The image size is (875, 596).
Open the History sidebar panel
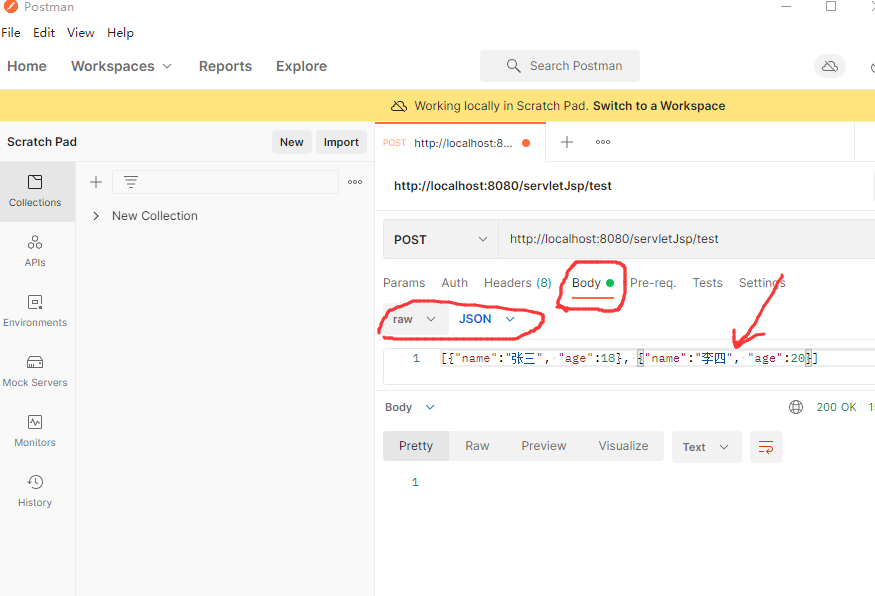35,491
